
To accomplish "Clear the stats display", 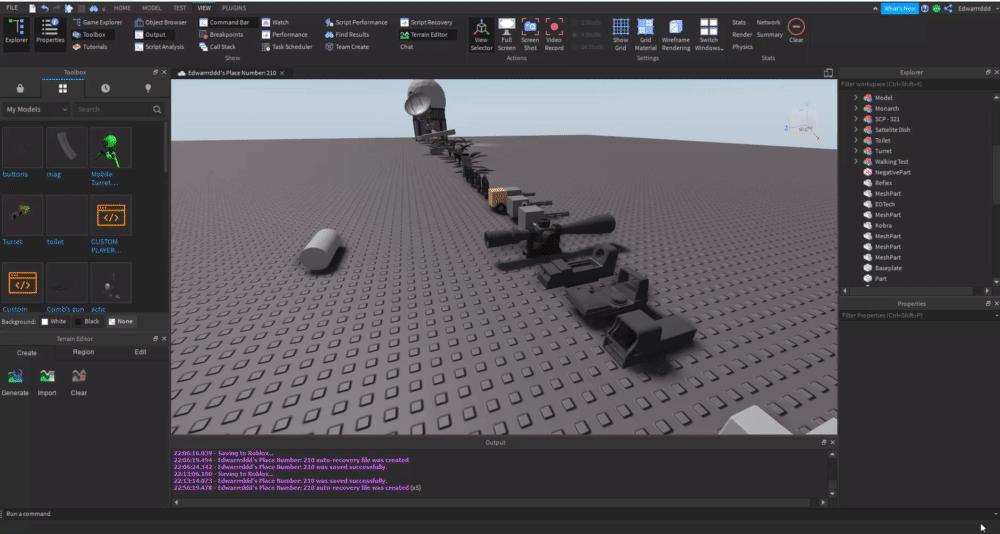I will point(796,31).
